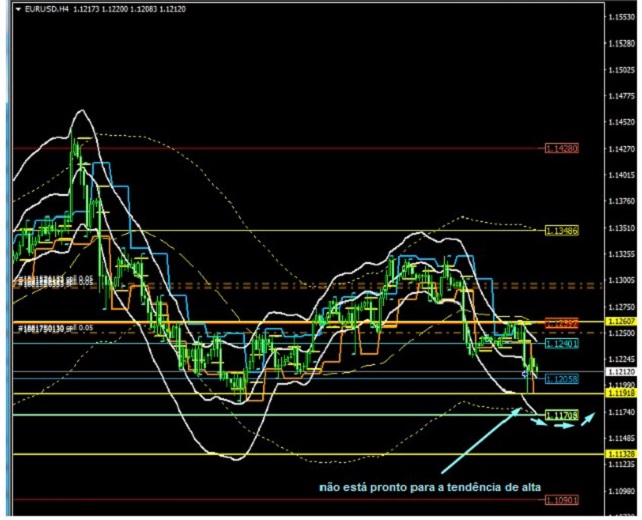642x520 pixels.
Task: Select the green 1.11708 level label
Action: 562,414
